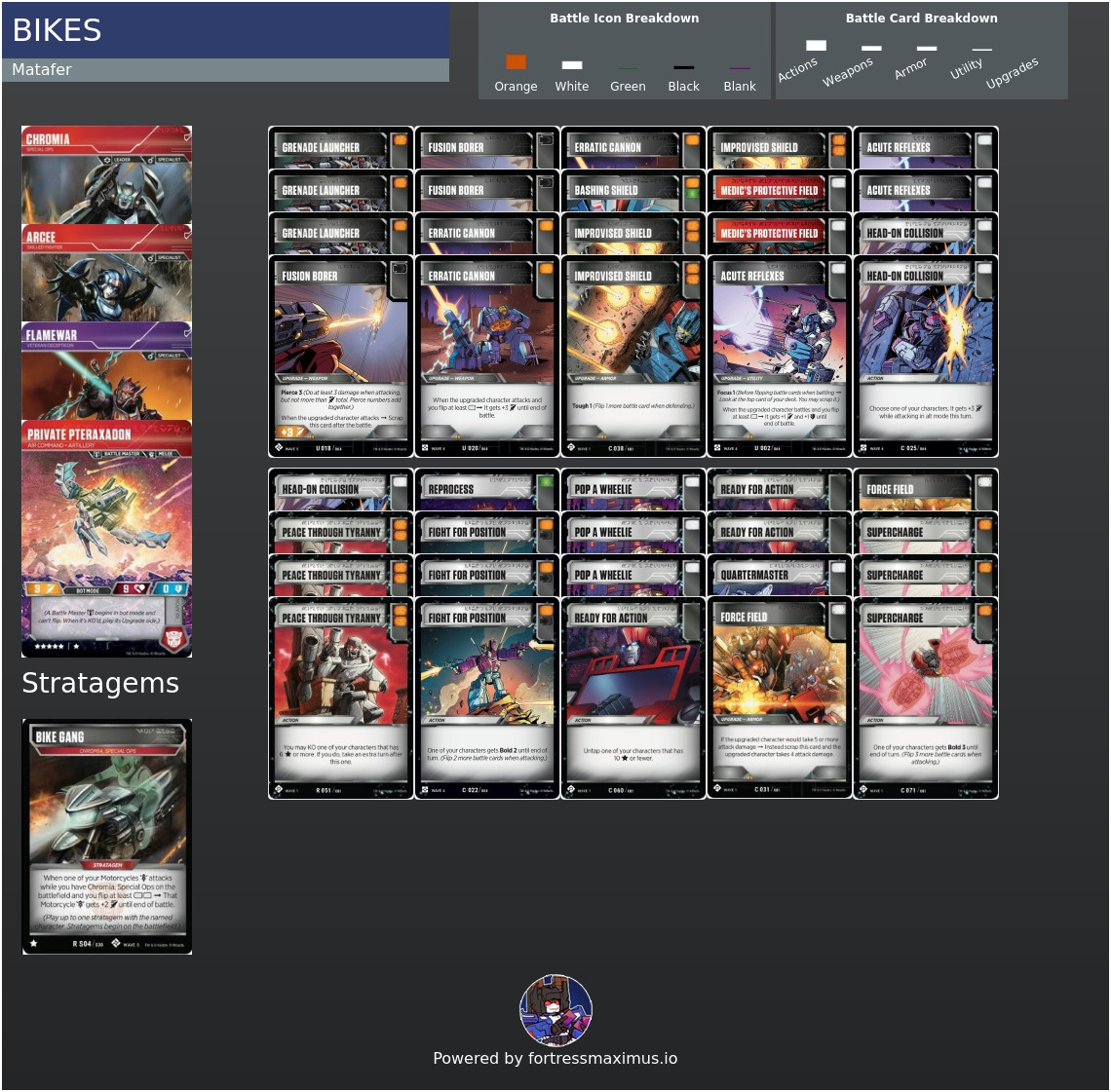This screenshot has height=1092, width=1111.
Task: Click the Actions bar in Battle Card Breakdown
Action: click(817, 46)
